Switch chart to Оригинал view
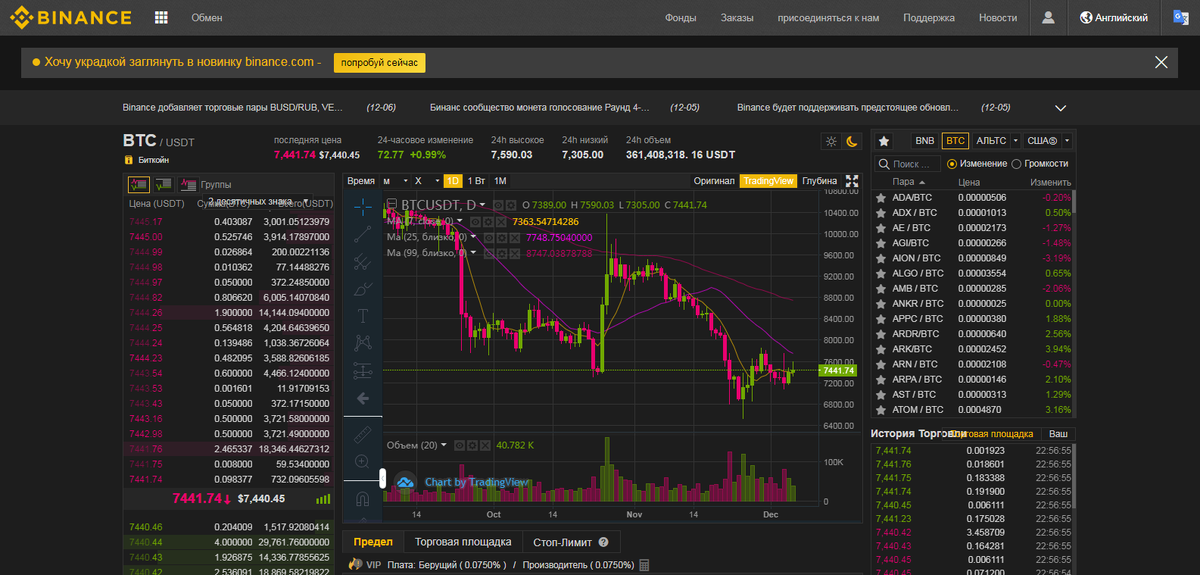Viewport: 1200px width, 575px height. 714,181
